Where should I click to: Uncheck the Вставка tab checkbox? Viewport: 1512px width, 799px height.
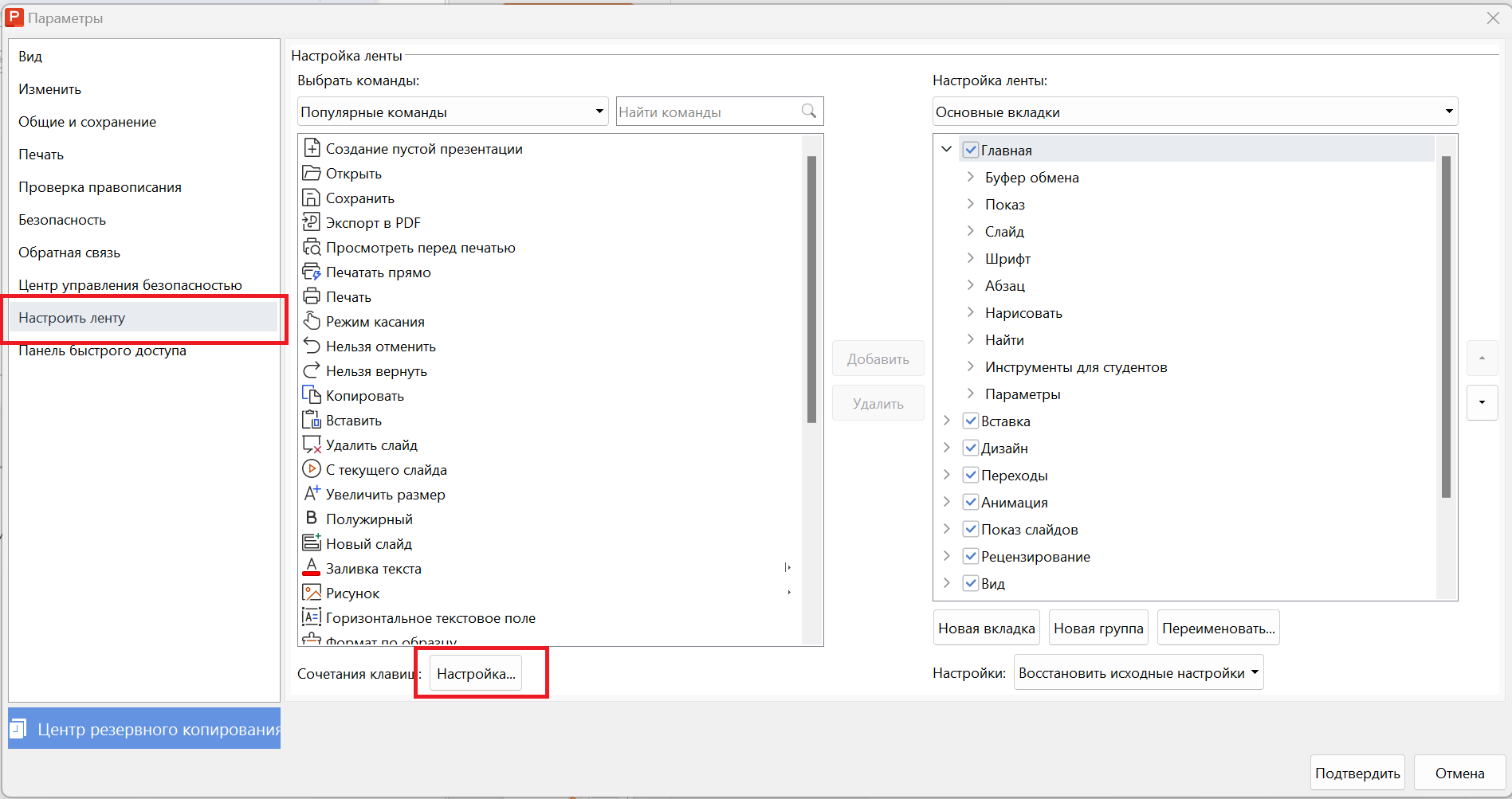coord(970,421)
